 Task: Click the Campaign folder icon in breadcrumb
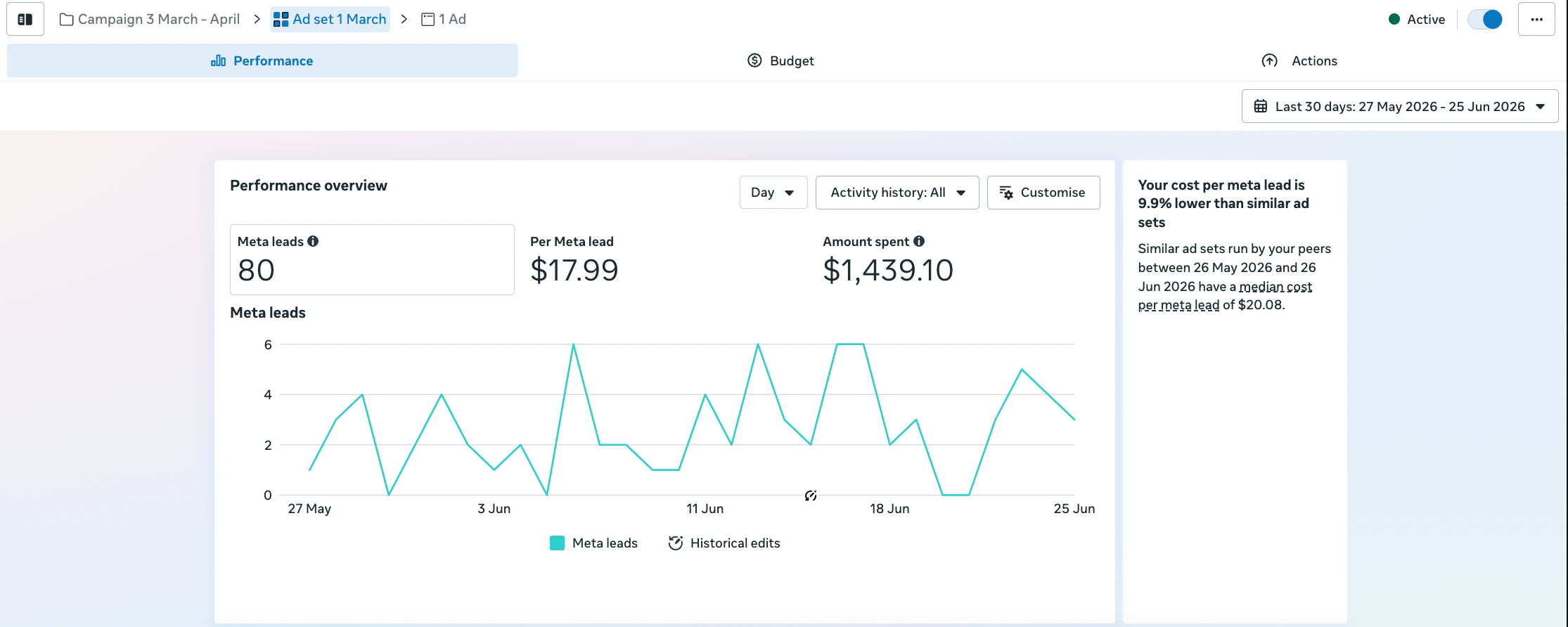click(67, 20)
